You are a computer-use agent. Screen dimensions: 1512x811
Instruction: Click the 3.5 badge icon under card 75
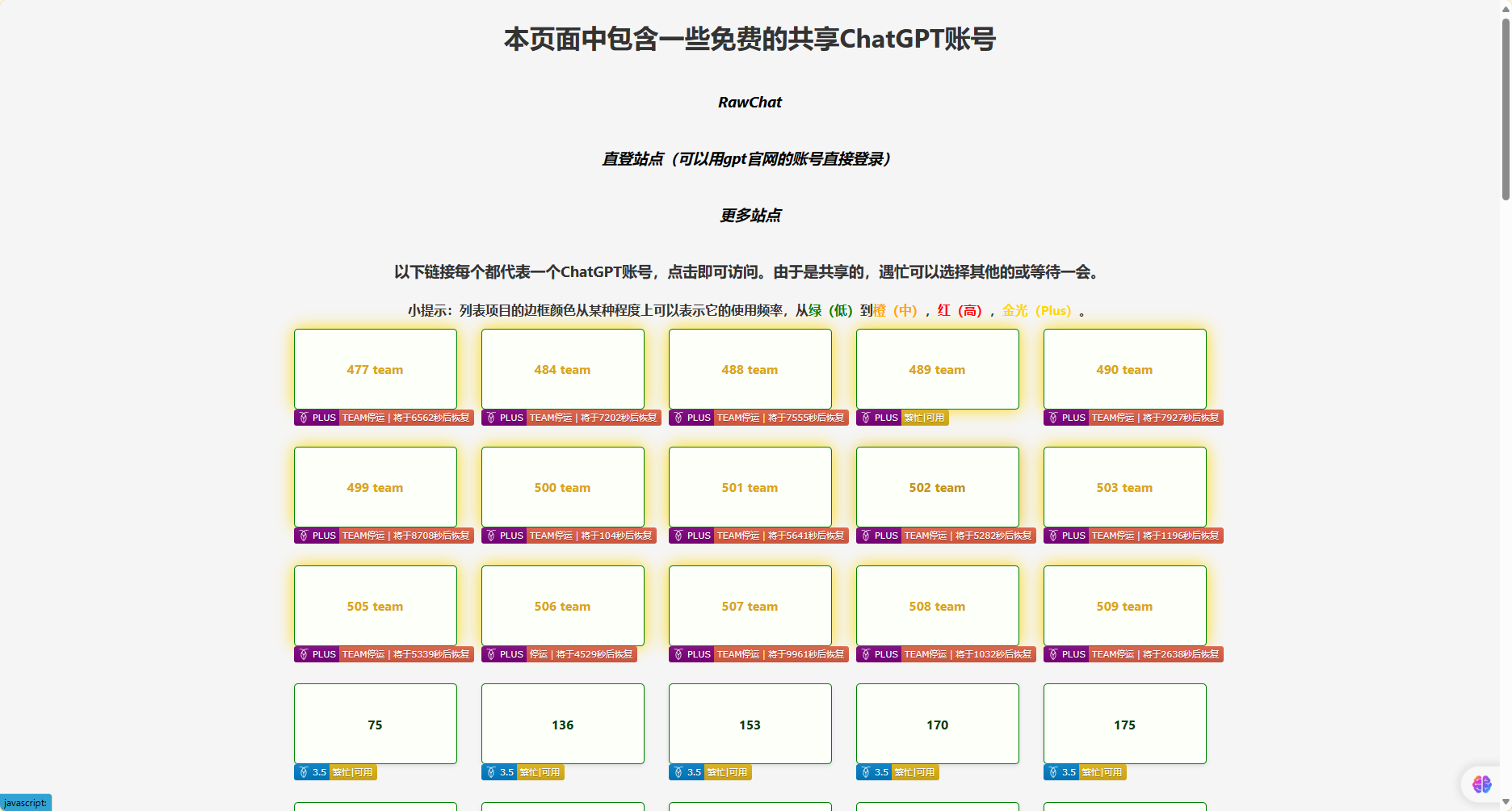click(304, 772)
